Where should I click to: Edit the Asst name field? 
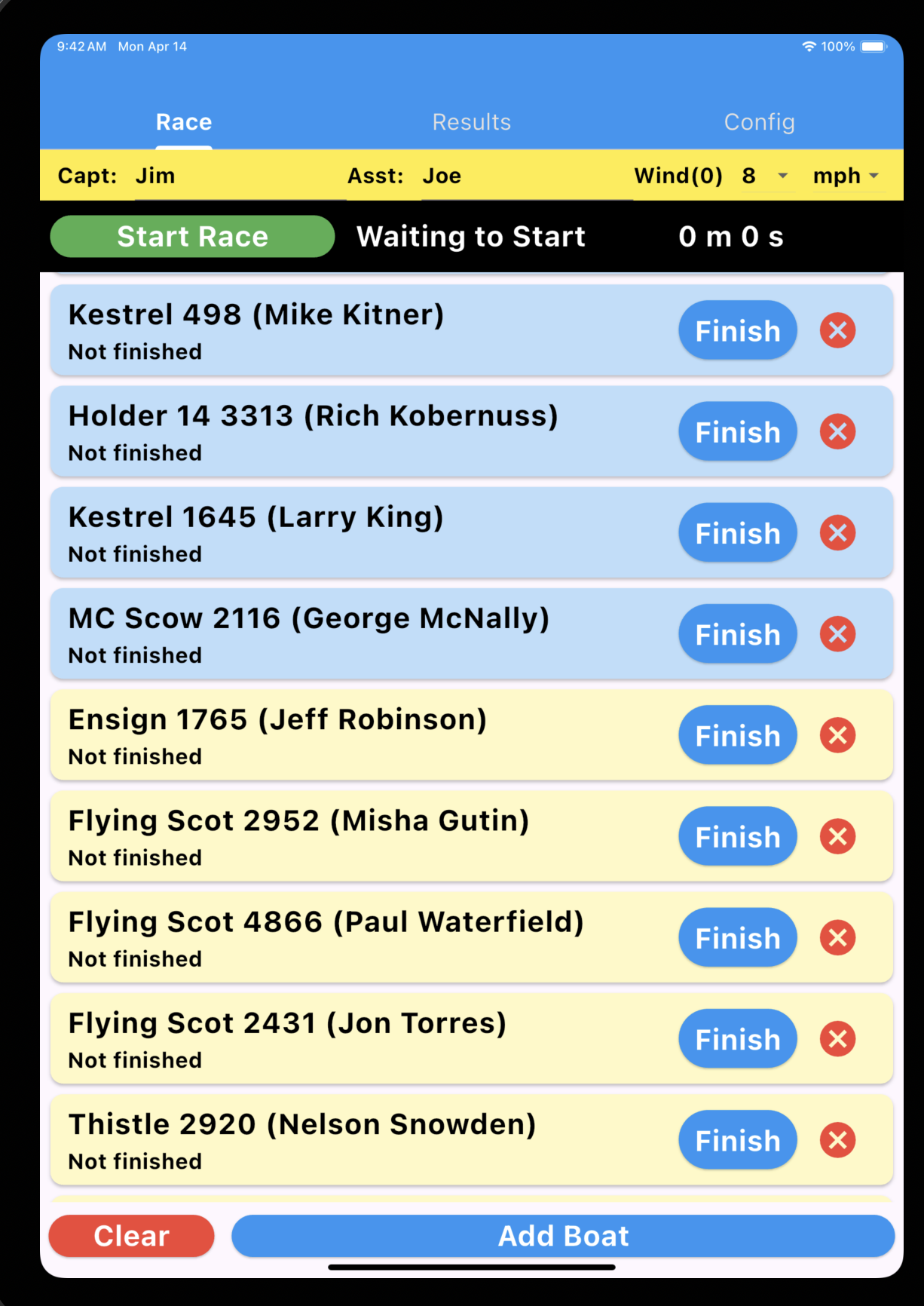pyautogui.click(x=526, y=176)
